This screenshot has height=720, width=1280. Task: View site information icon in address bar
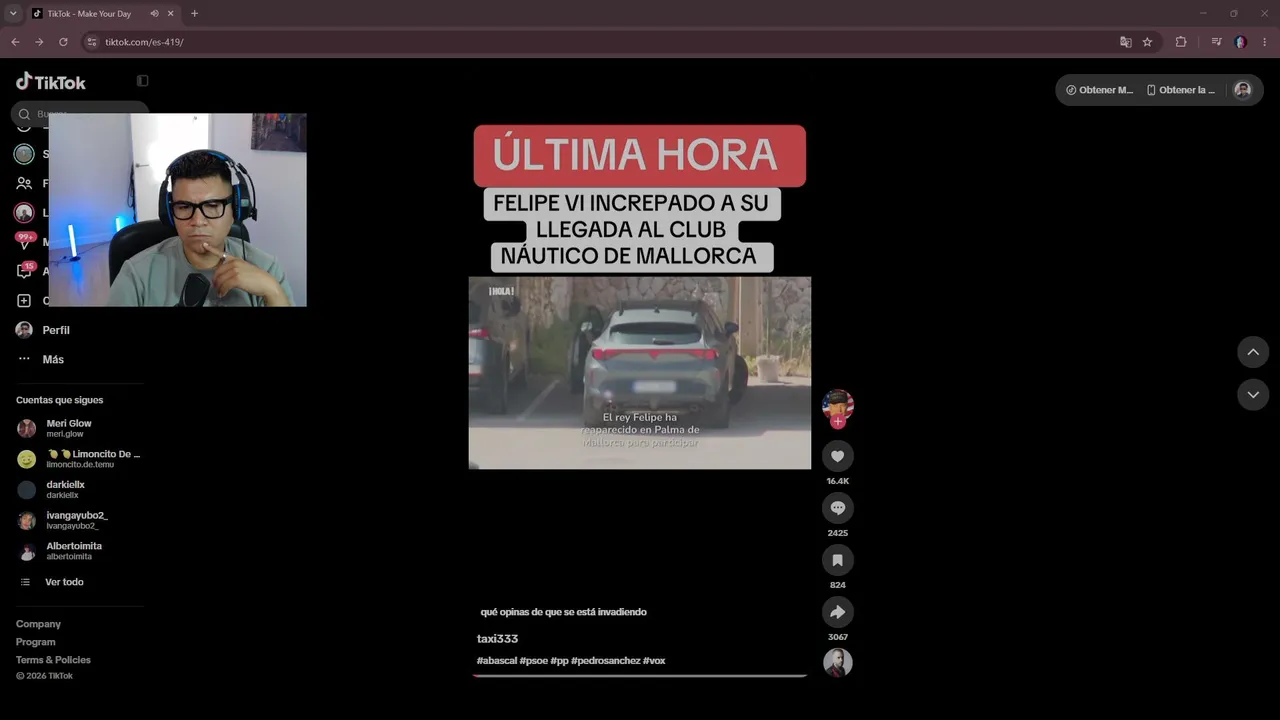[92, 42]
